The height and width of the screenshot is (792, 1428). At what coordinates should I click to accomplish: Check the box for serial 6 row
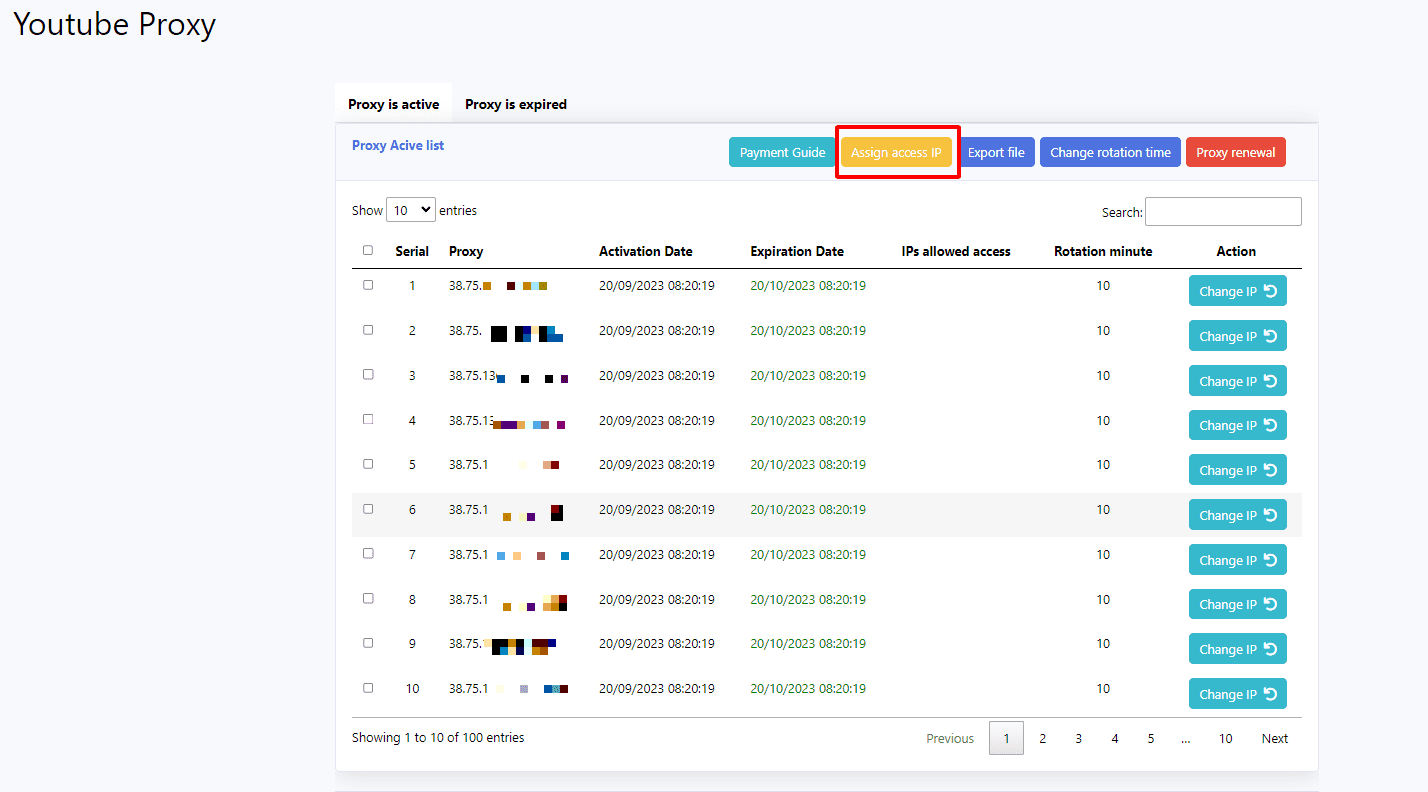tap(368, 509)
